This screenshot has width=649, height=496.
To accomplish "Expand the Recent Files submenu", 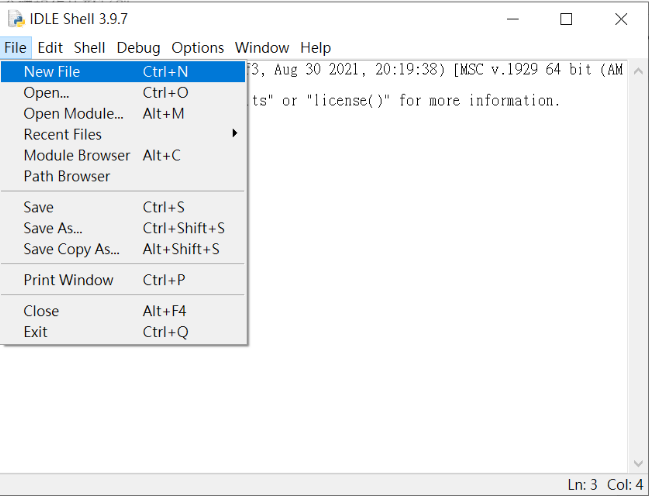I will [123, 135].
